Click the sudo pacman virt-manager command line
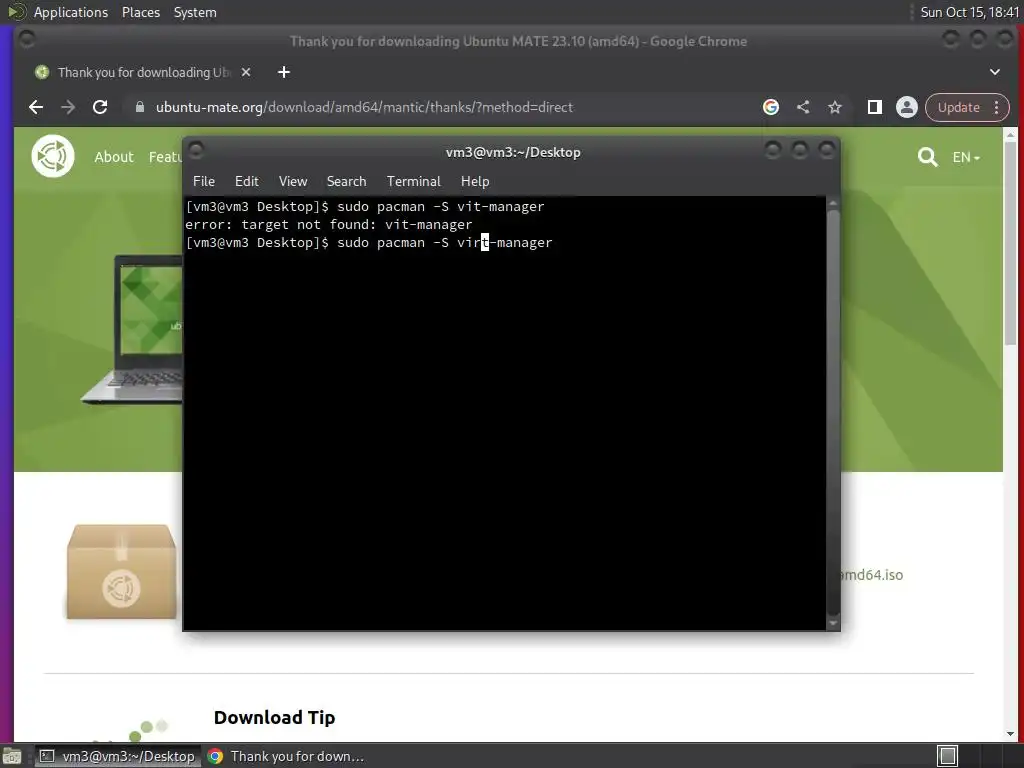The width and height of the screenshot is (1024, 768). coord(369,243)
